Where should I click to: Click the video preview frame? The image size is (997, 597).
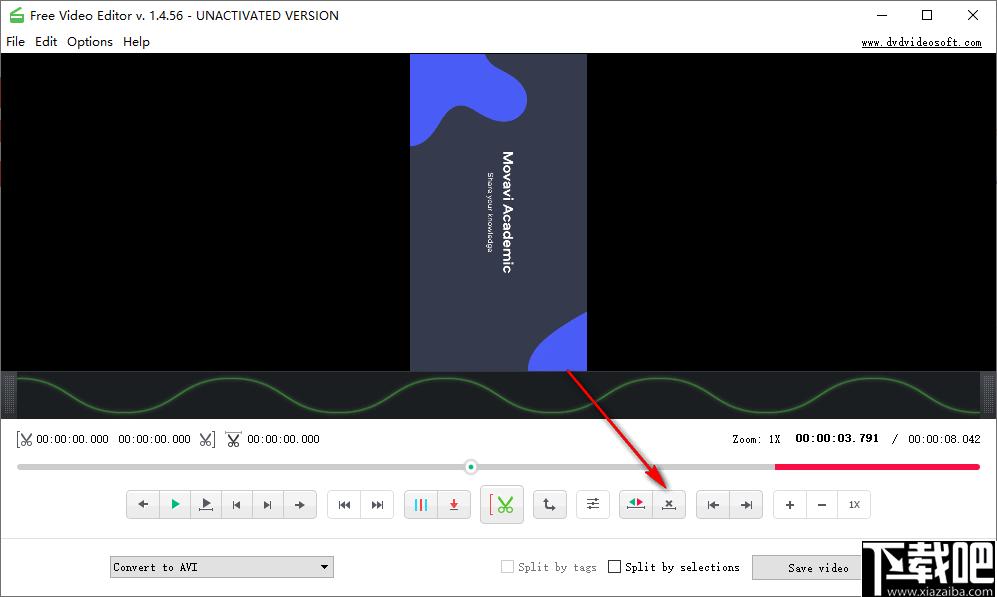tap(498, 212)
